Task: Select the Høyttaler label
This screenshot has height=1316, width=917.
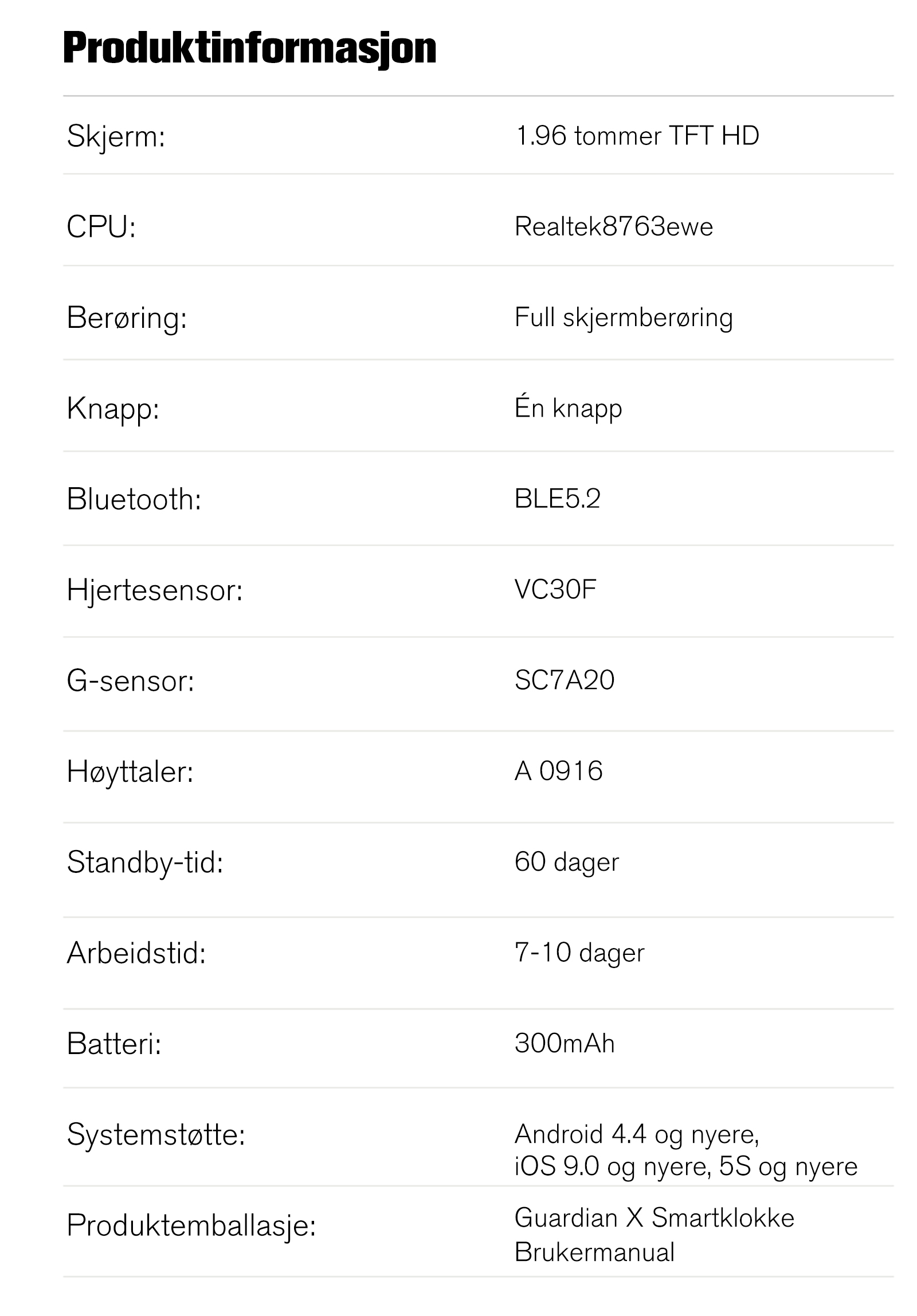Action: click(x=130, y=771)
